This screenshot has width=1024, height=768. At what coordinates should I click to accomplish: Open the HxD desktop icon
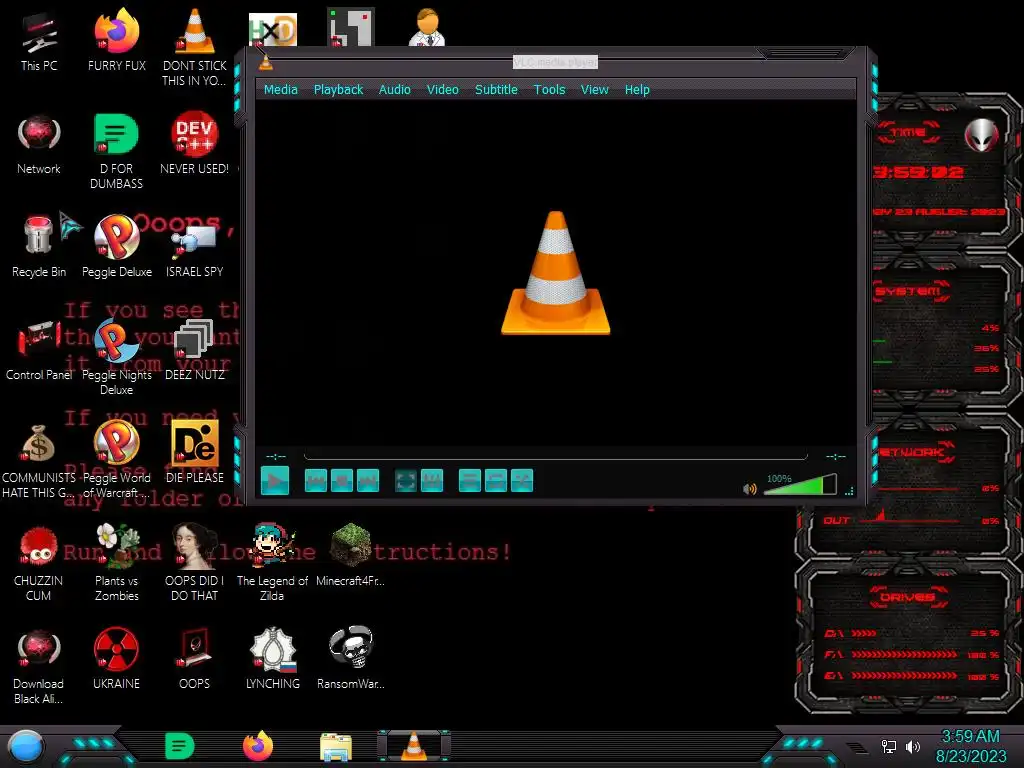273,29
